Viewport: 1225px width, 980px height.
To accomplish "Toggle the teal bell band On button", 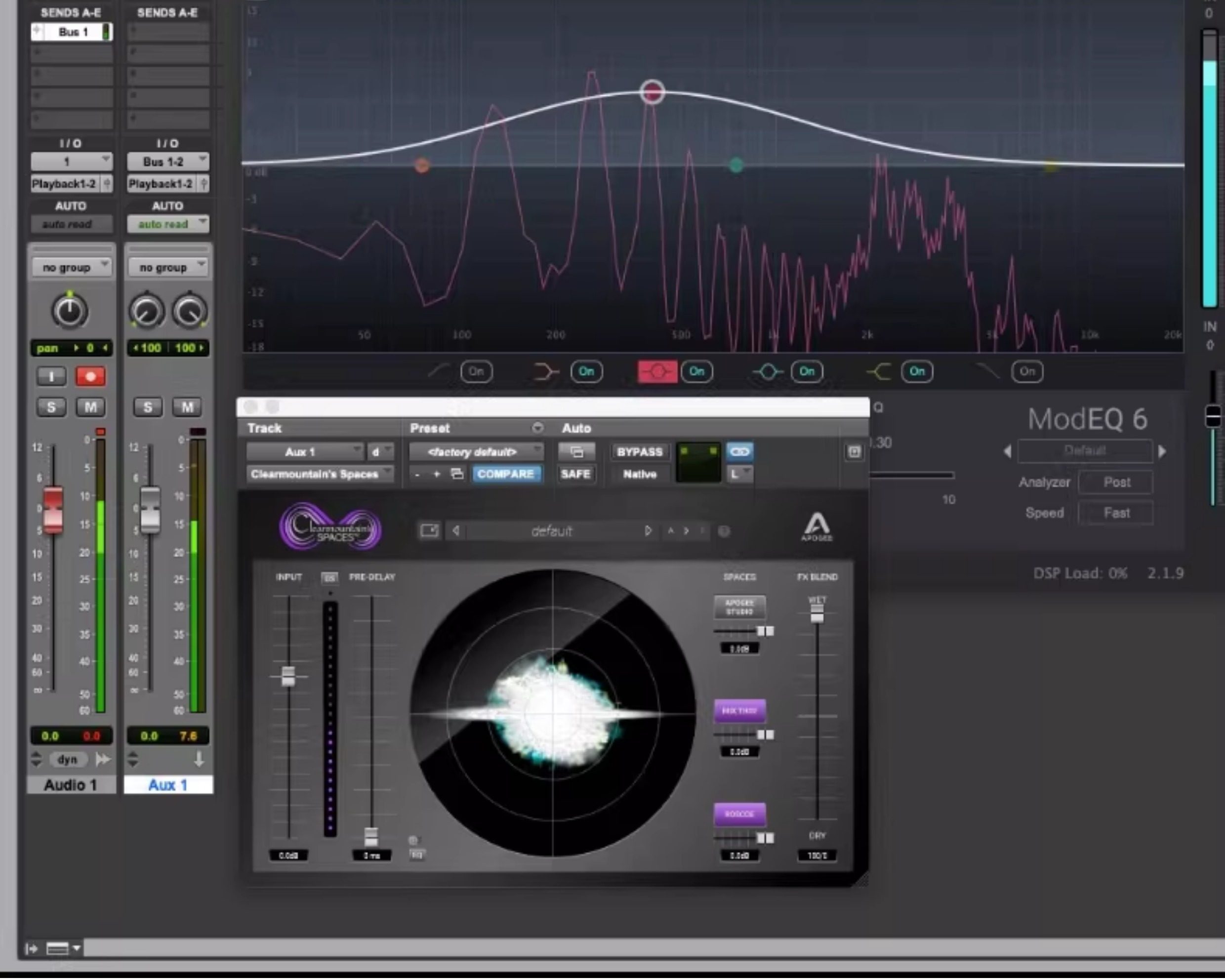I will (x=807, y=371).
